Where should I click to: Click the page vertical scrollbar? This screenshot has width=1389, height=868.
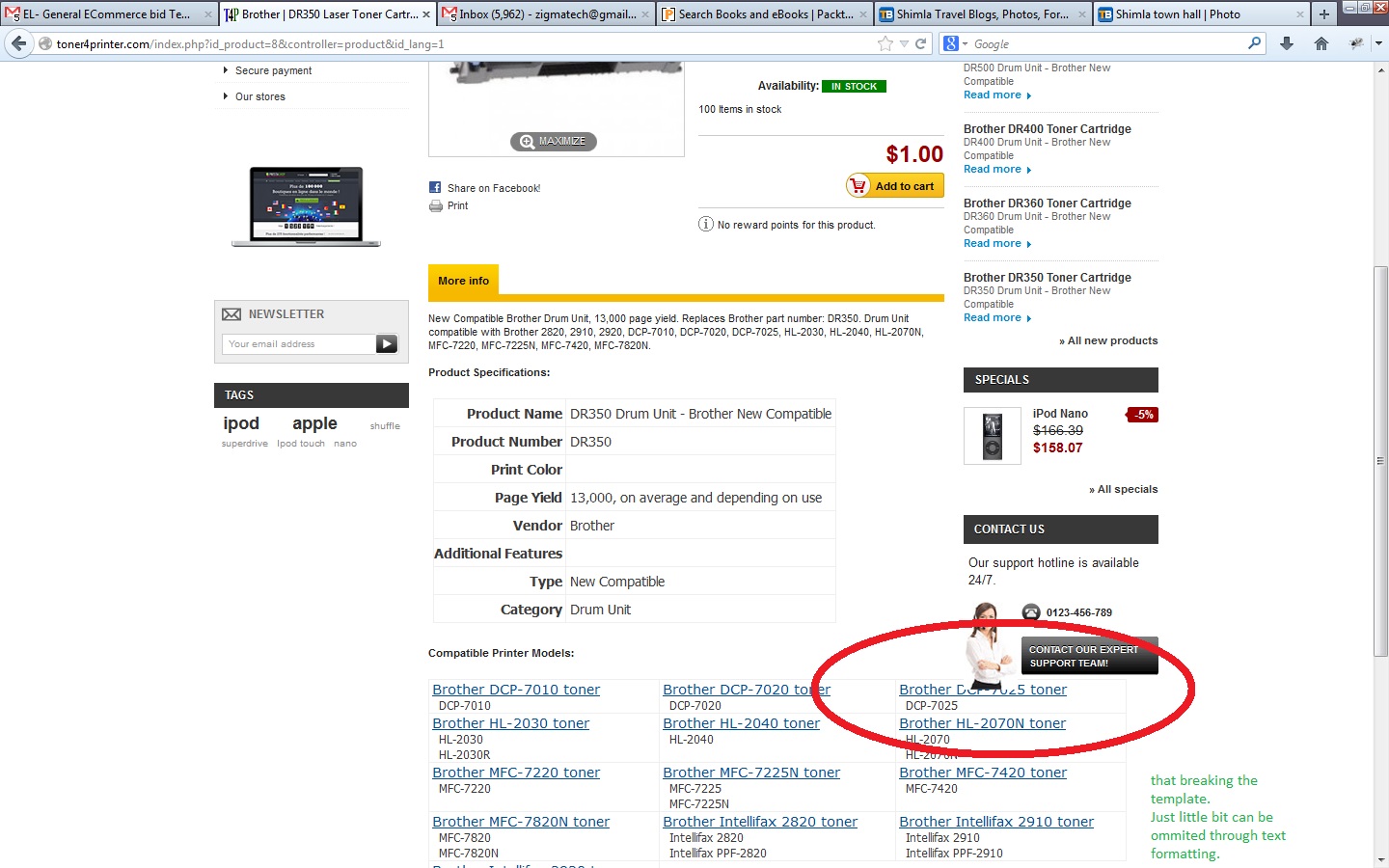tap(1381, 463)
